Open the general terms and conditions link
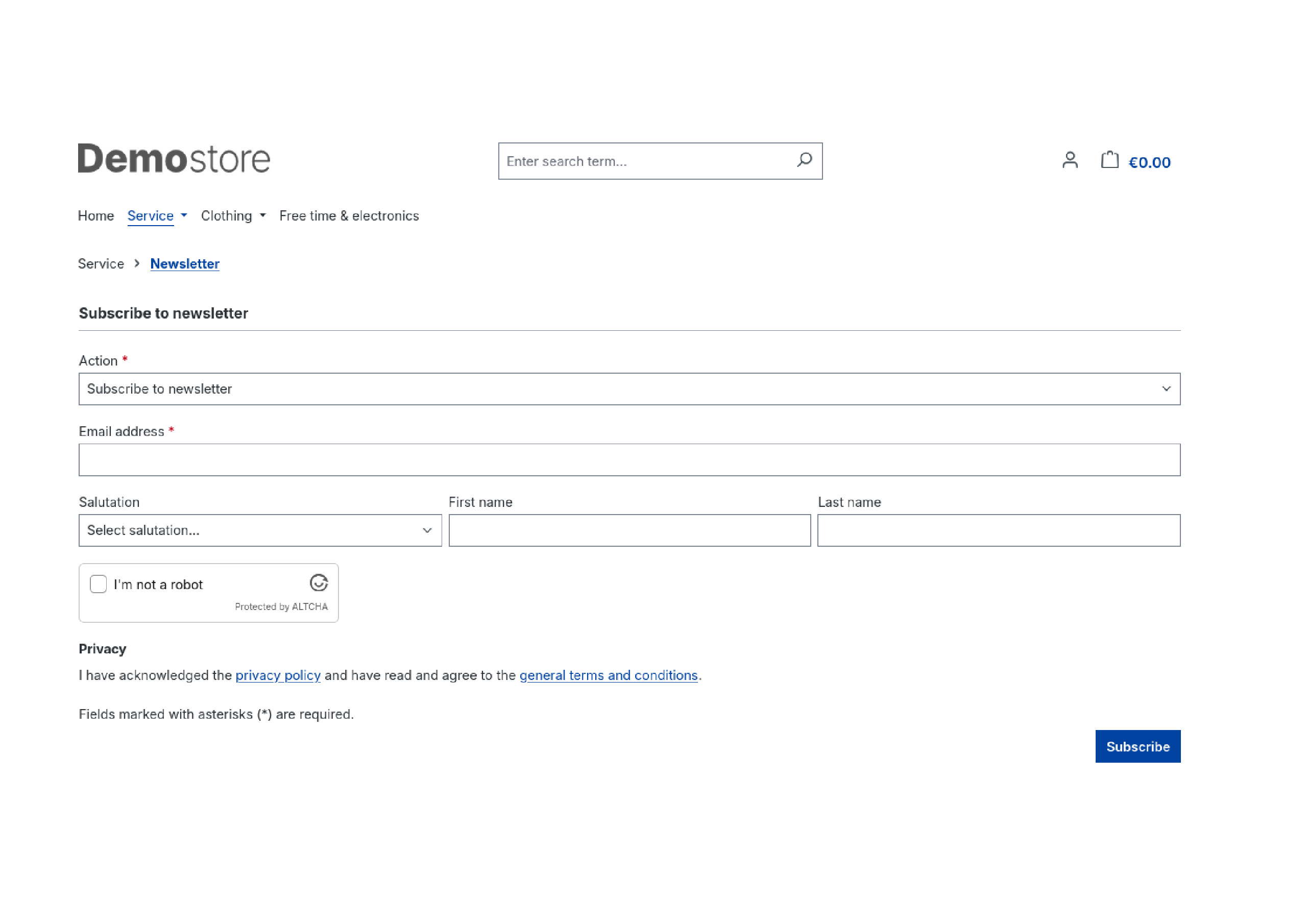Viewport: 1307px width, 924px height. tap(609, 675)
